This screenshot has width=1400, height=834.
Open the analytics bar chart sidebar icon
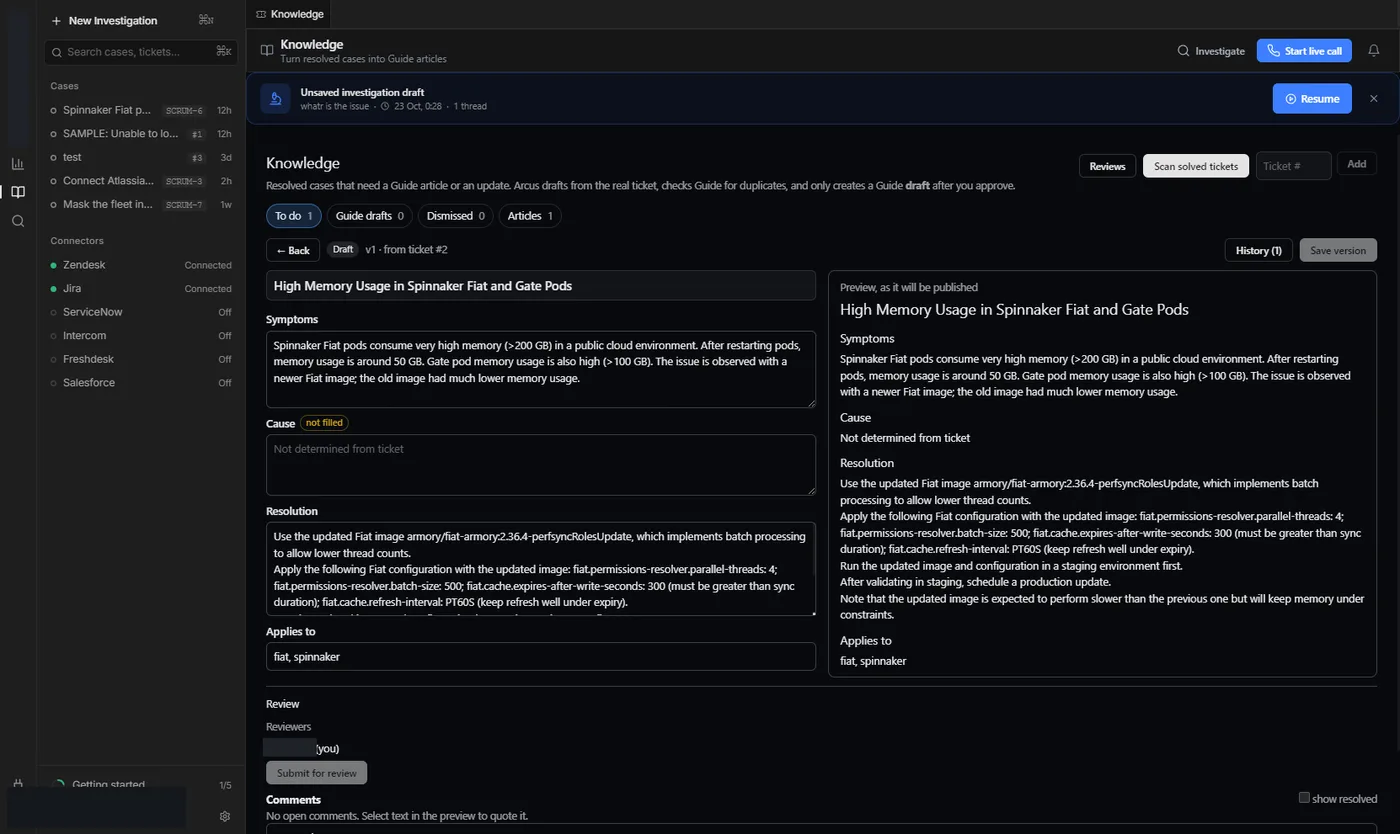click(17, 163)
